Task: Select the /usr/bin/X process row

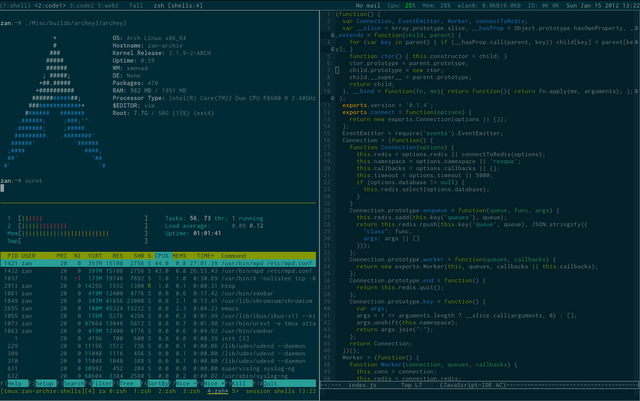Action: pyautogui.click(x=158, y=278)
